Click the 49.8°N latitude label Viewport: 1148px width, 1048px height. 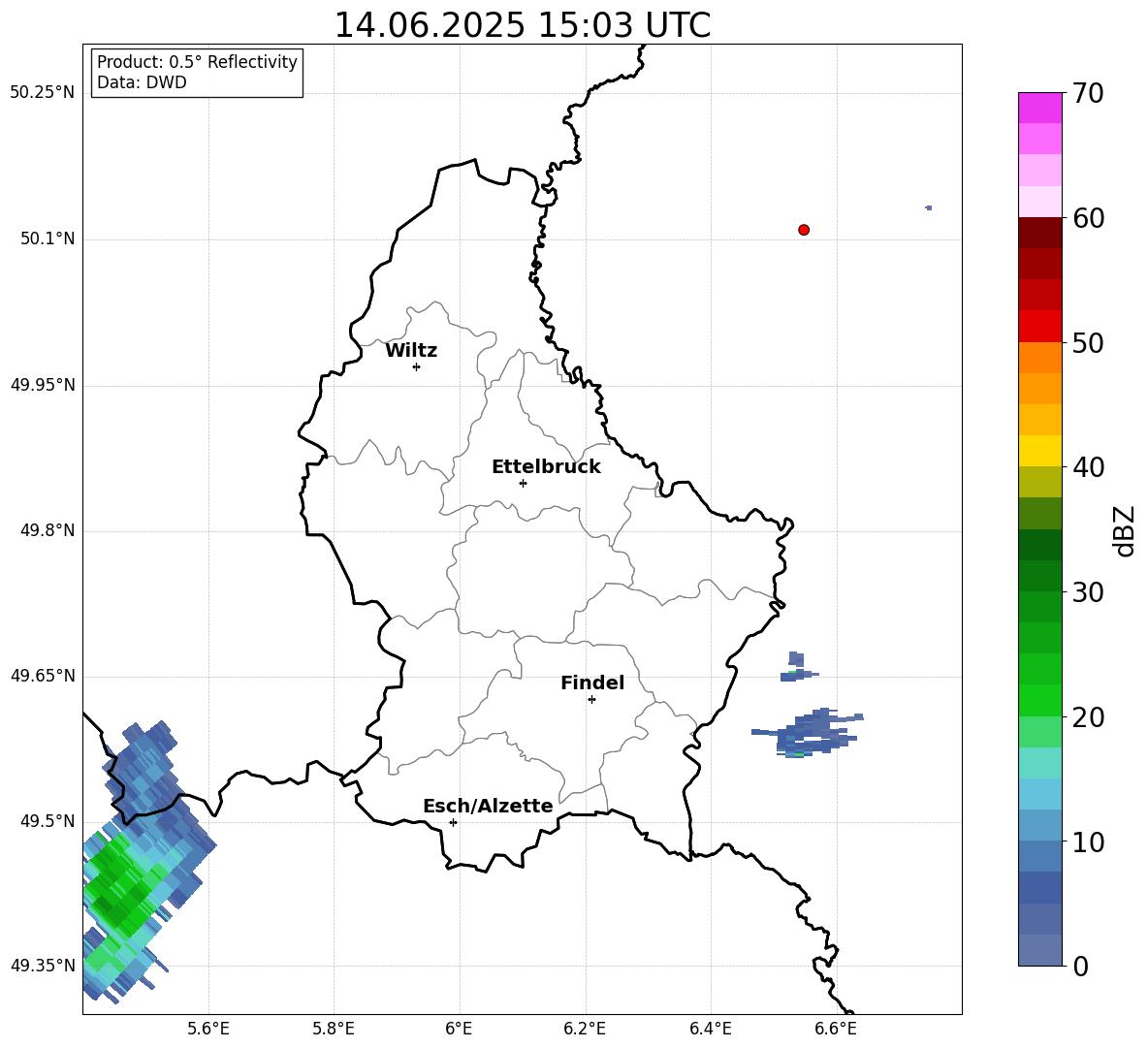(x=48, y=530)
